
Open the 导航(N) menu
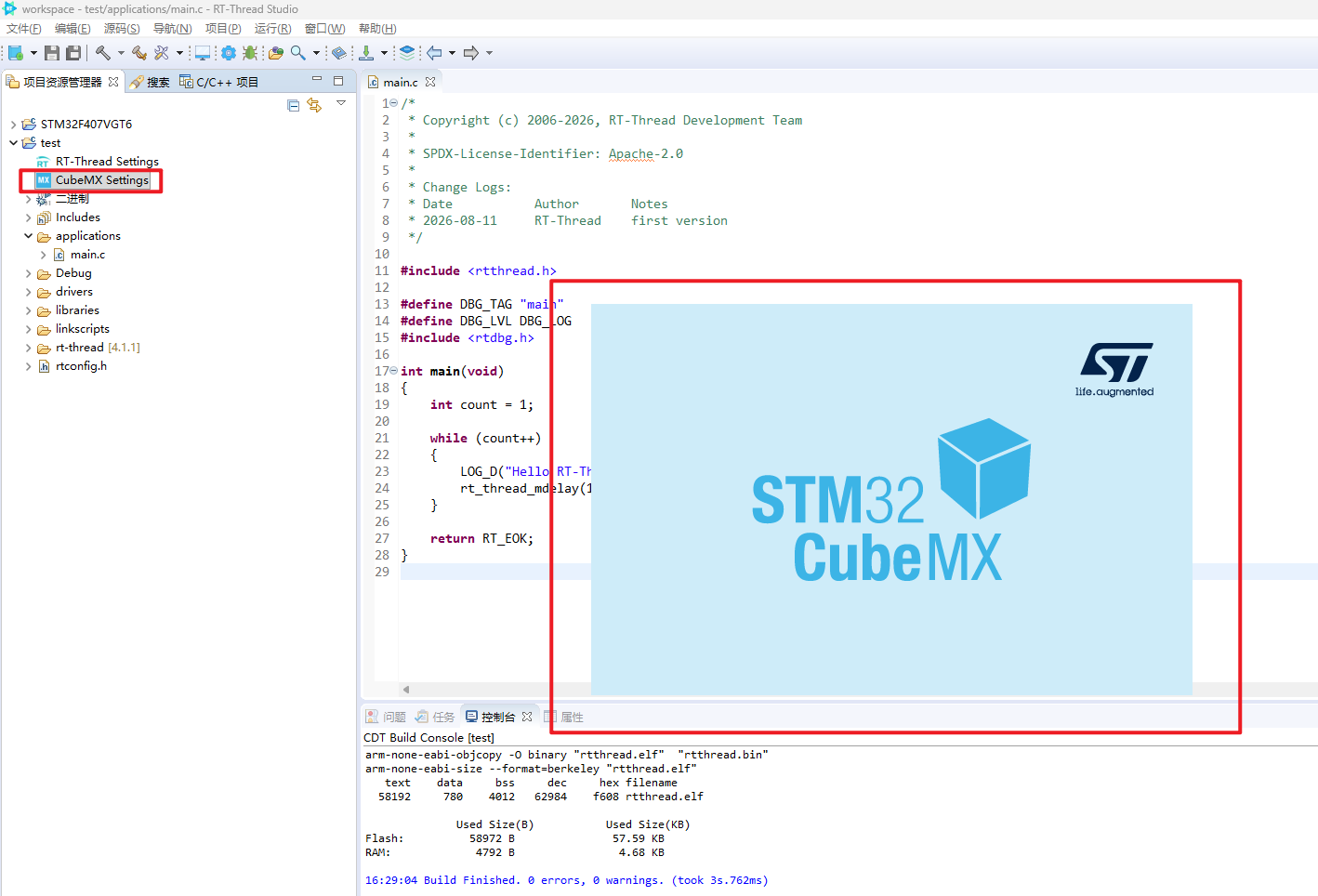(172, 29)
